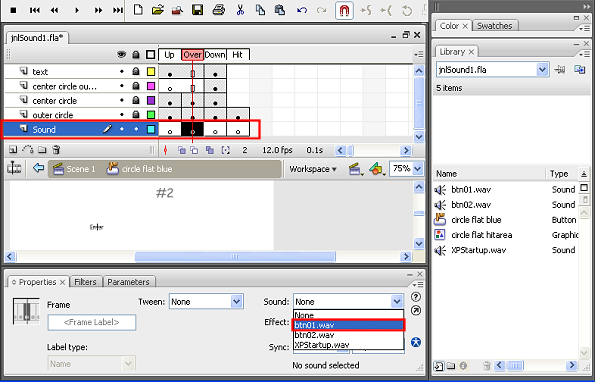The width and height of the screenshot is (595, 382).
Task: Click the Library pin current library icon
Action: click(560, 69)
